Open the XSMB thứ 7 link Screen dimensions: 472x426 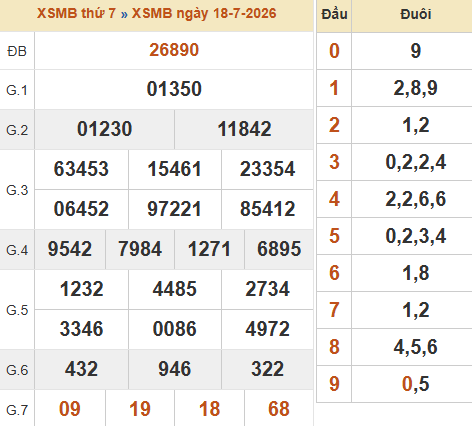(76, 13)
